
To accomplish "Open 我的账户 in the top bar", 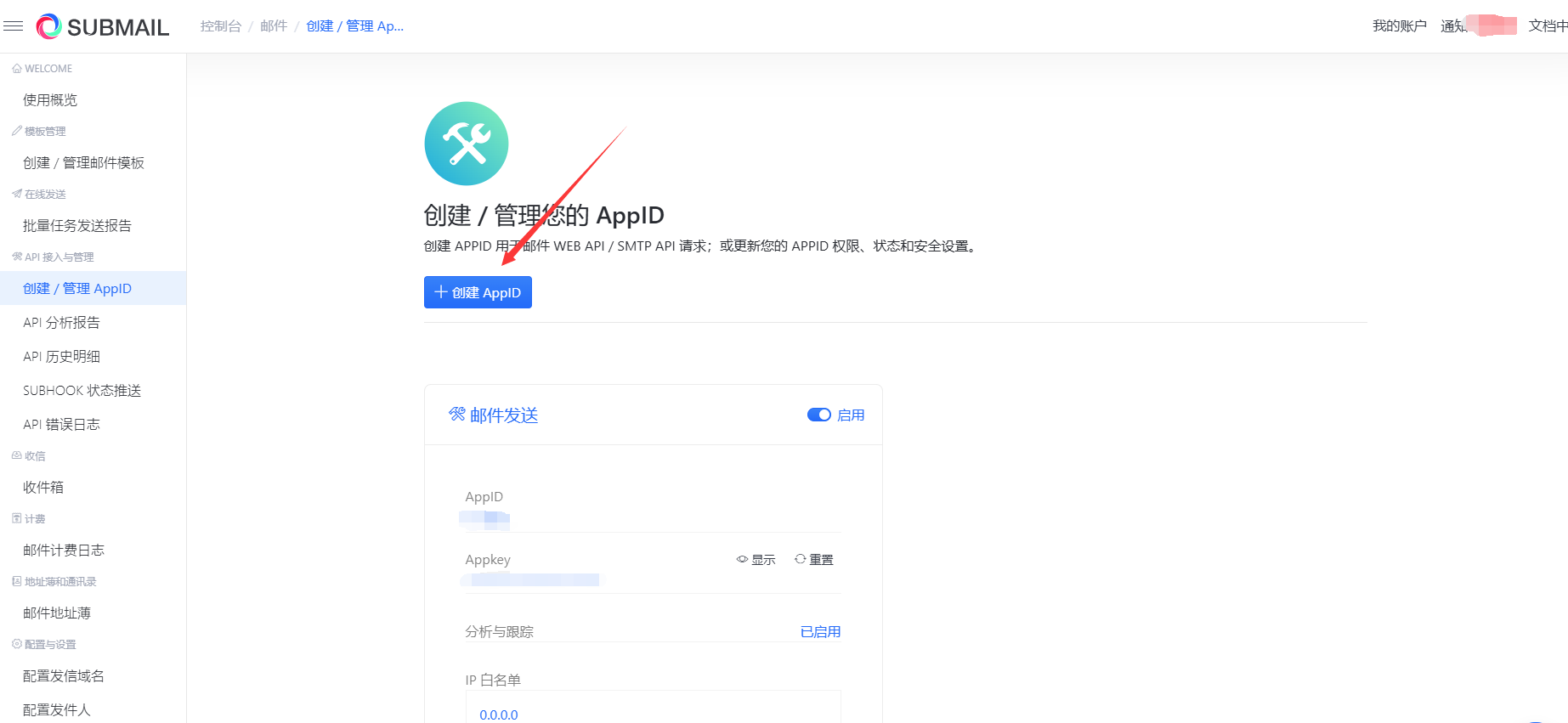I will pyautogui.click(x=1400, y=26).
